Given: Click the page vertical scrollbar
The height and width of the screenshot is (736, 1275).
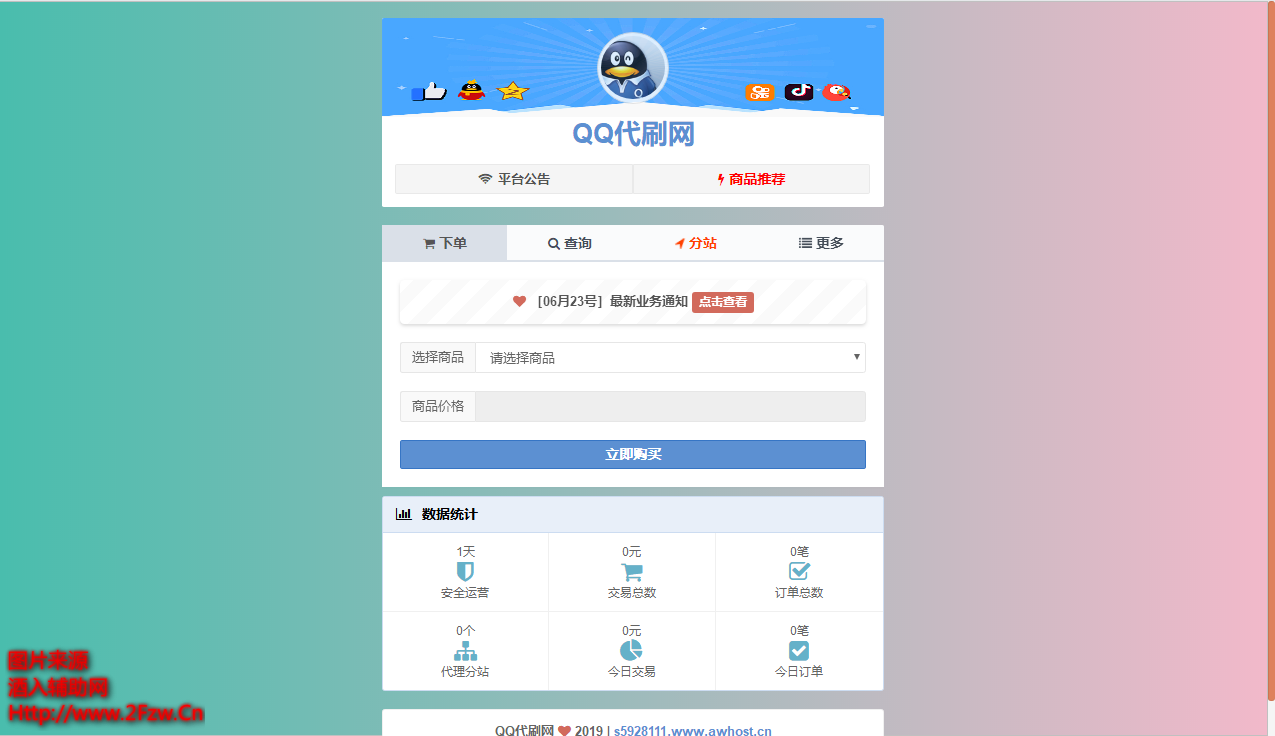Looking at the screenshot, I should [x=1270, y=350].
